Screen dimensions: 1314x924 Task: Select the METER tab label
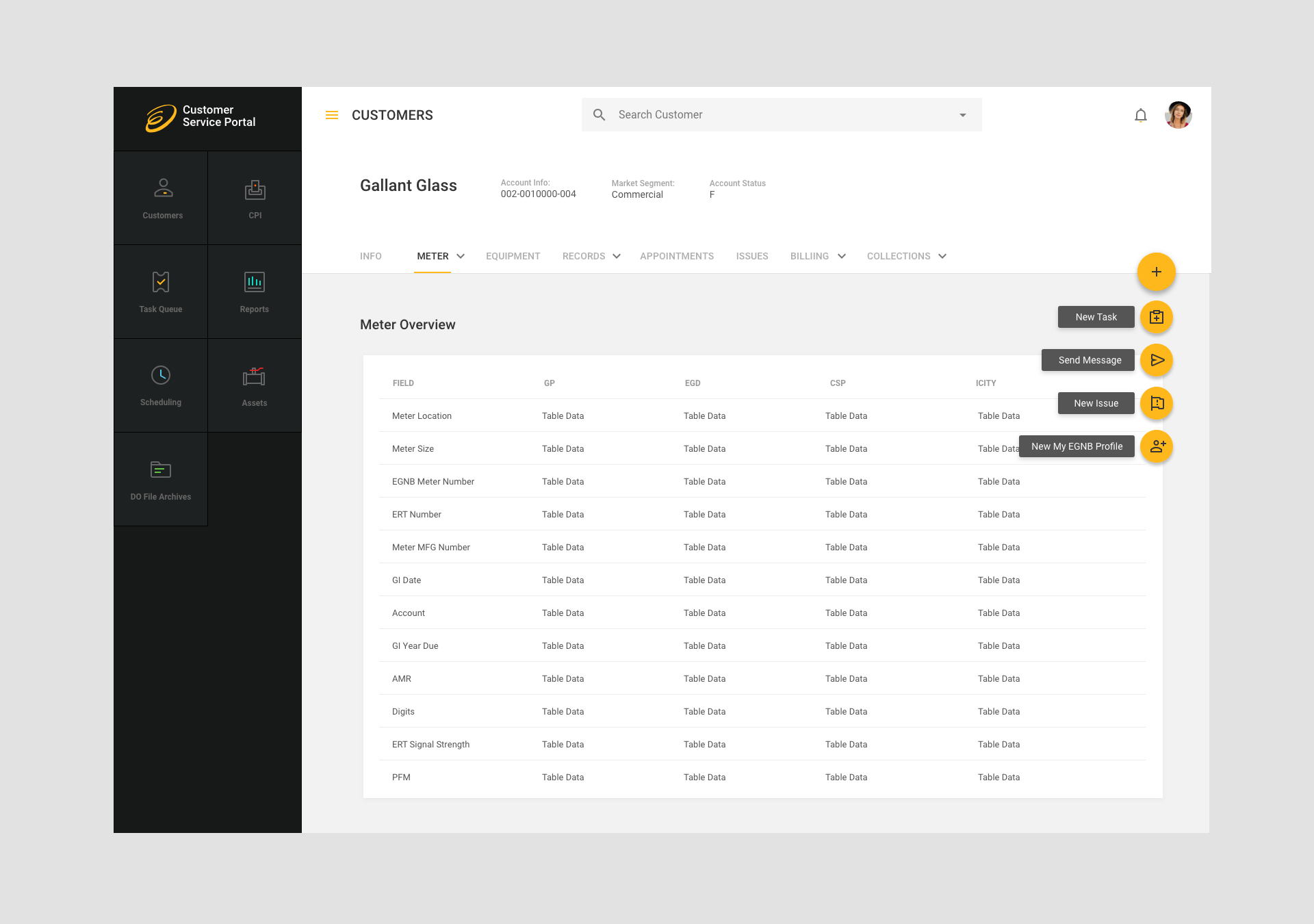(433, 256)
